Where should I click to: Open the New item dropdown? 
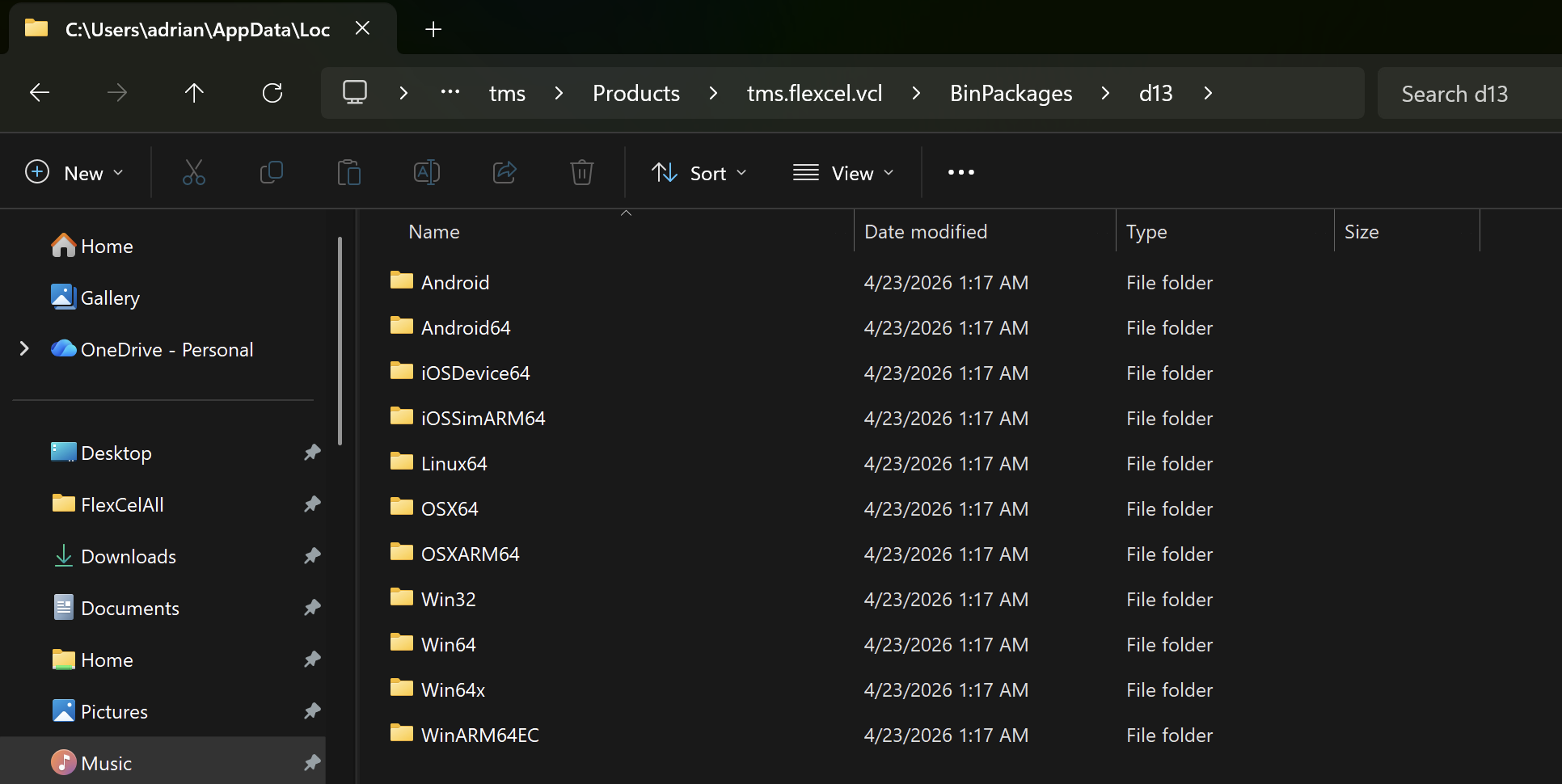[74, 173]
